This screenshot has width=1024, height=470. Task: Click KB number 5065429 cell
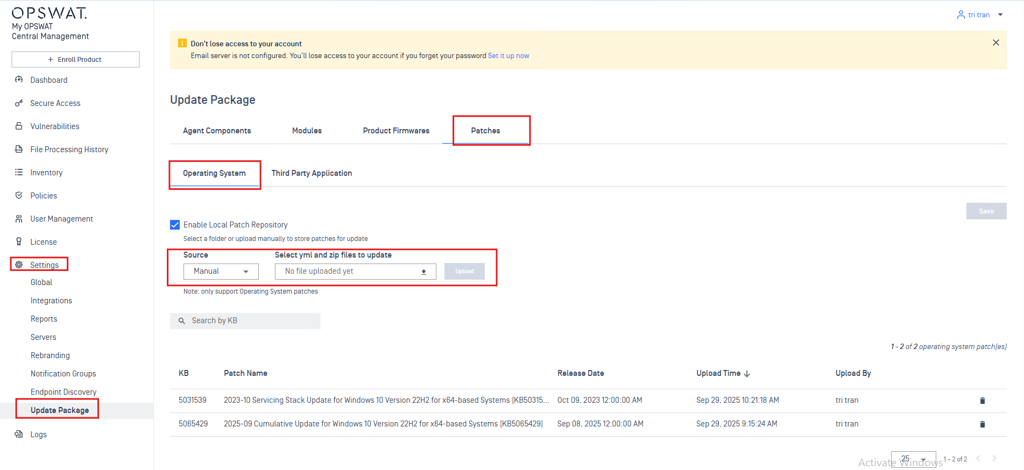pos(193,424)
